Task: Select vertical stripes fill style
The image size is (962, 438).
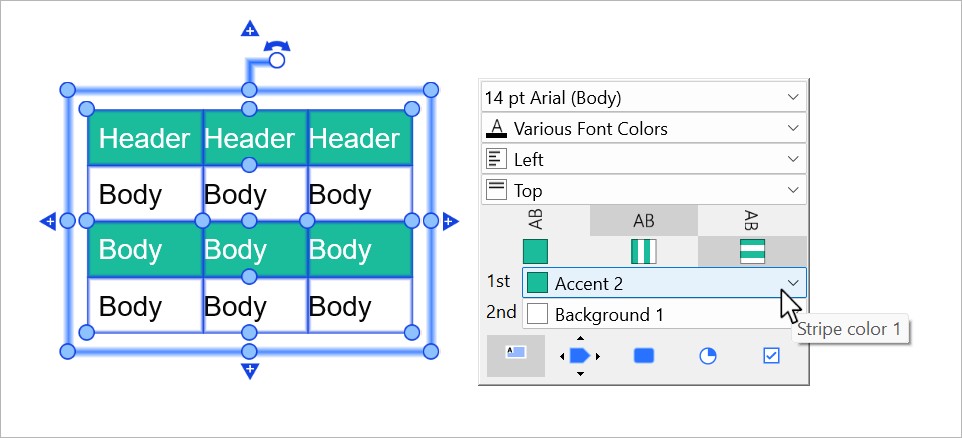Action: 643,251
